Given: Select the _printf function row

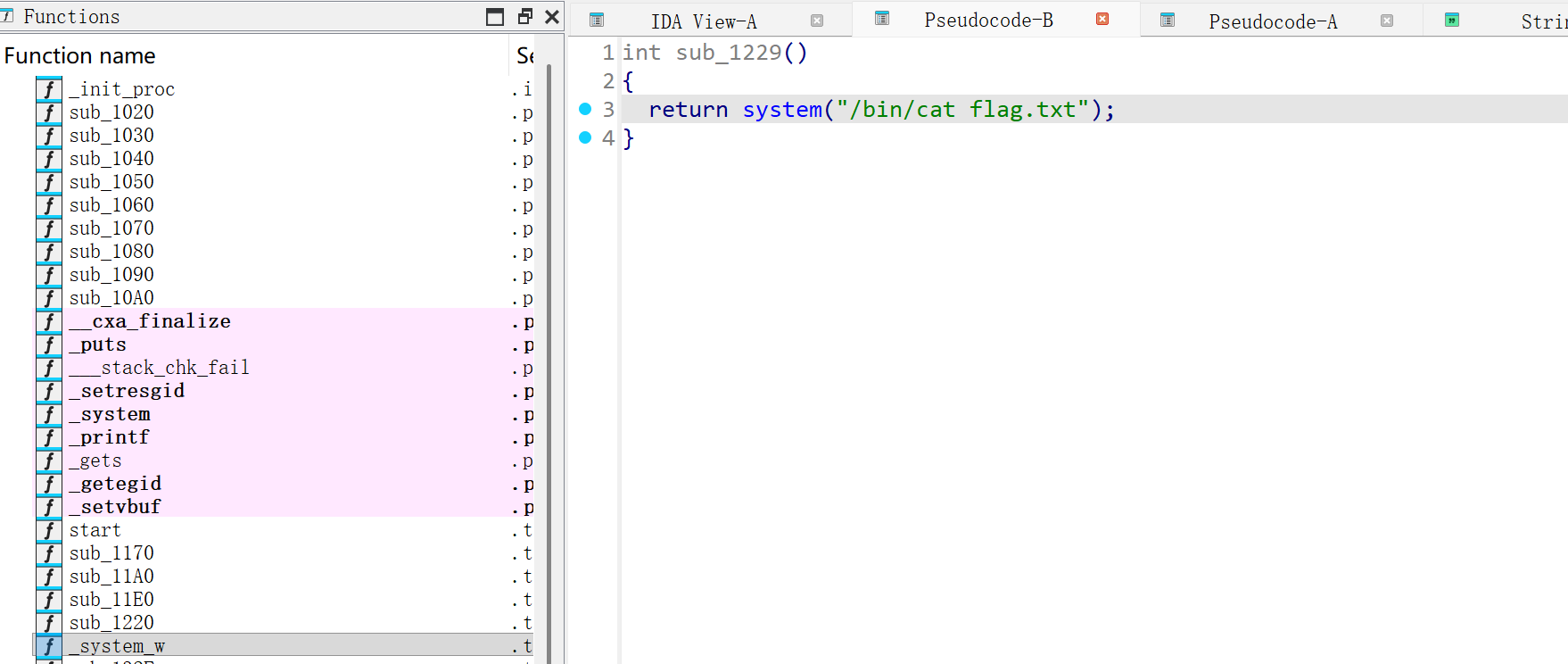Looking at the screenshot, I should pos(284,437).
